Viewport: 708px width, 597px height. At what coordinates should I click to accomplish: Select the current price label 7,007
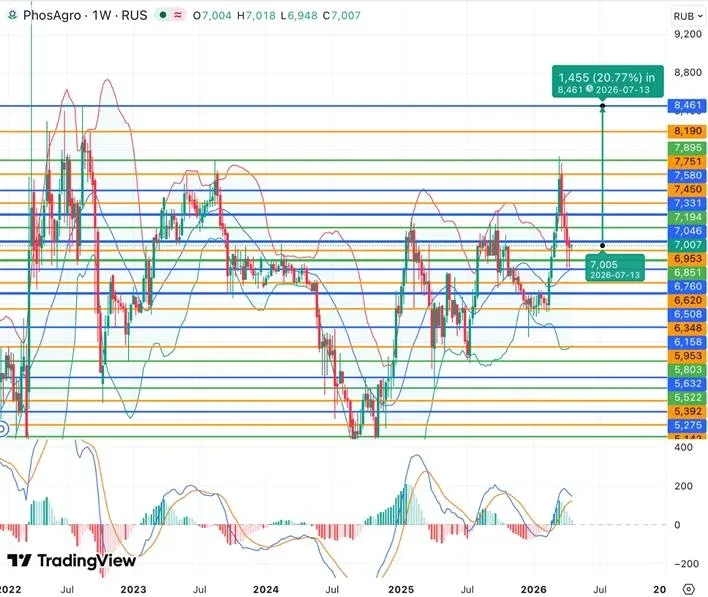pyautogui.click(x=686, y=245)
